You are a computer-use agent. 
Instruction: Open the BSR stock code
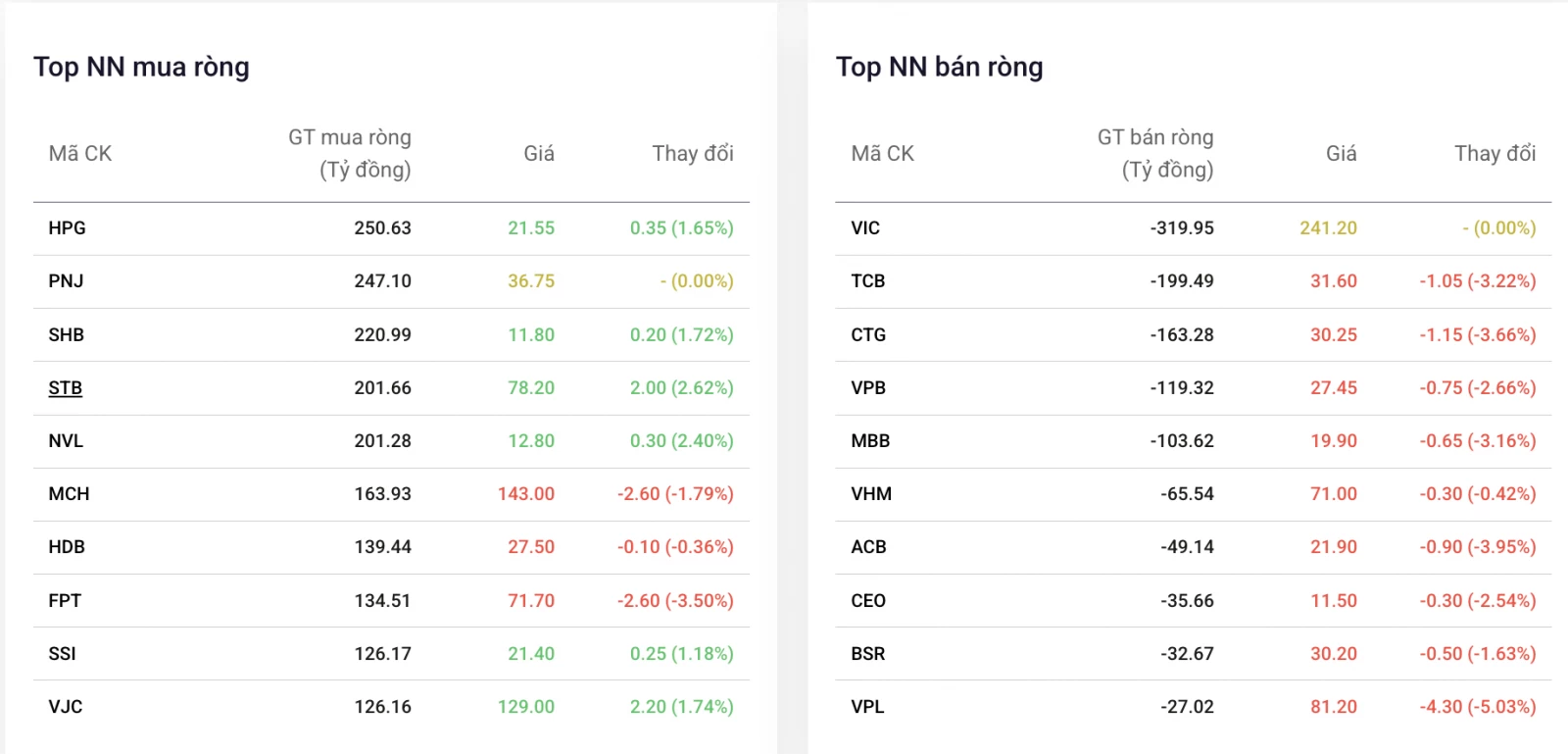pos(868,654)
